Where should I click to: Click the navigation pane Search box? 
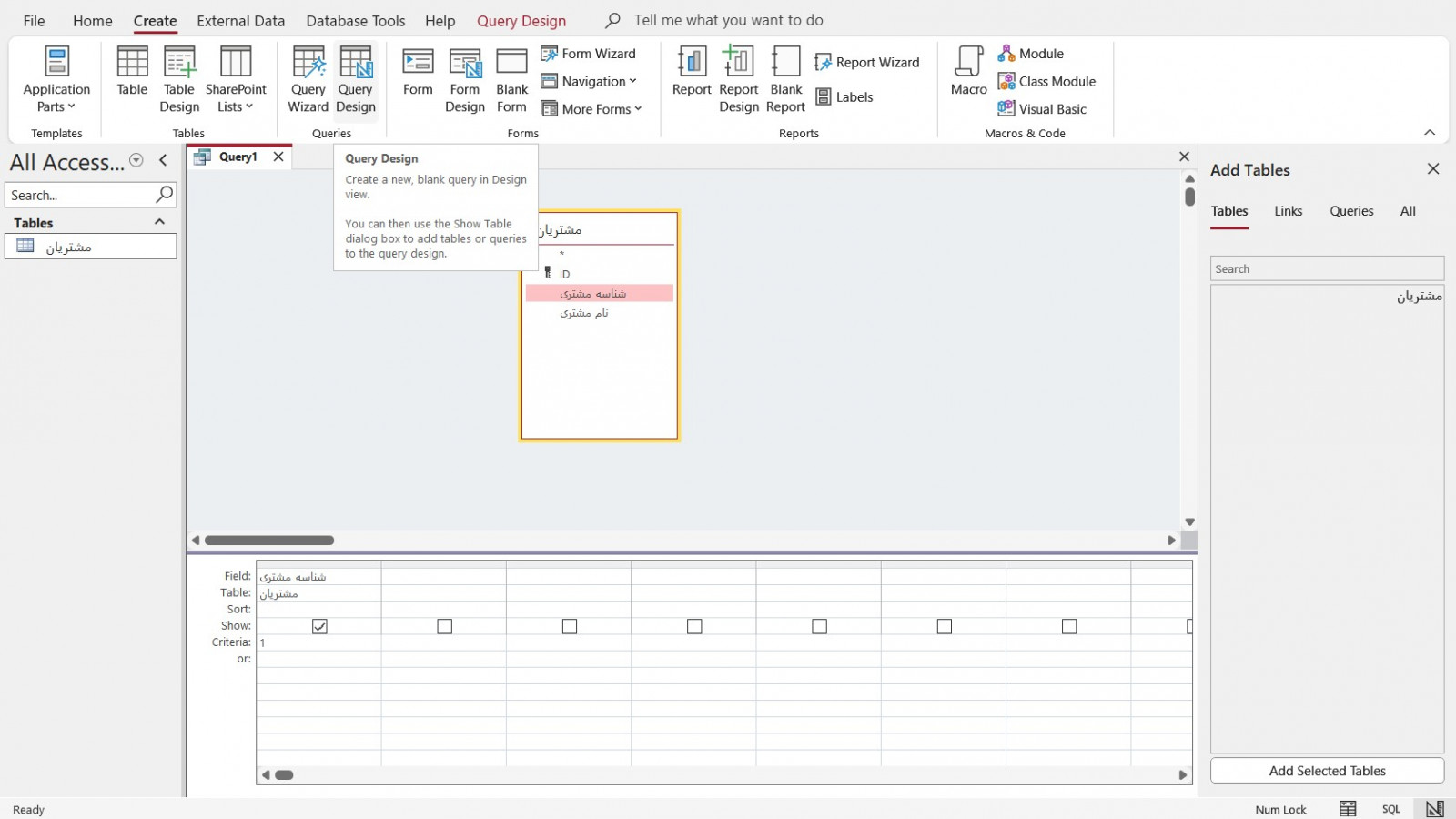(x=80, y=195)
